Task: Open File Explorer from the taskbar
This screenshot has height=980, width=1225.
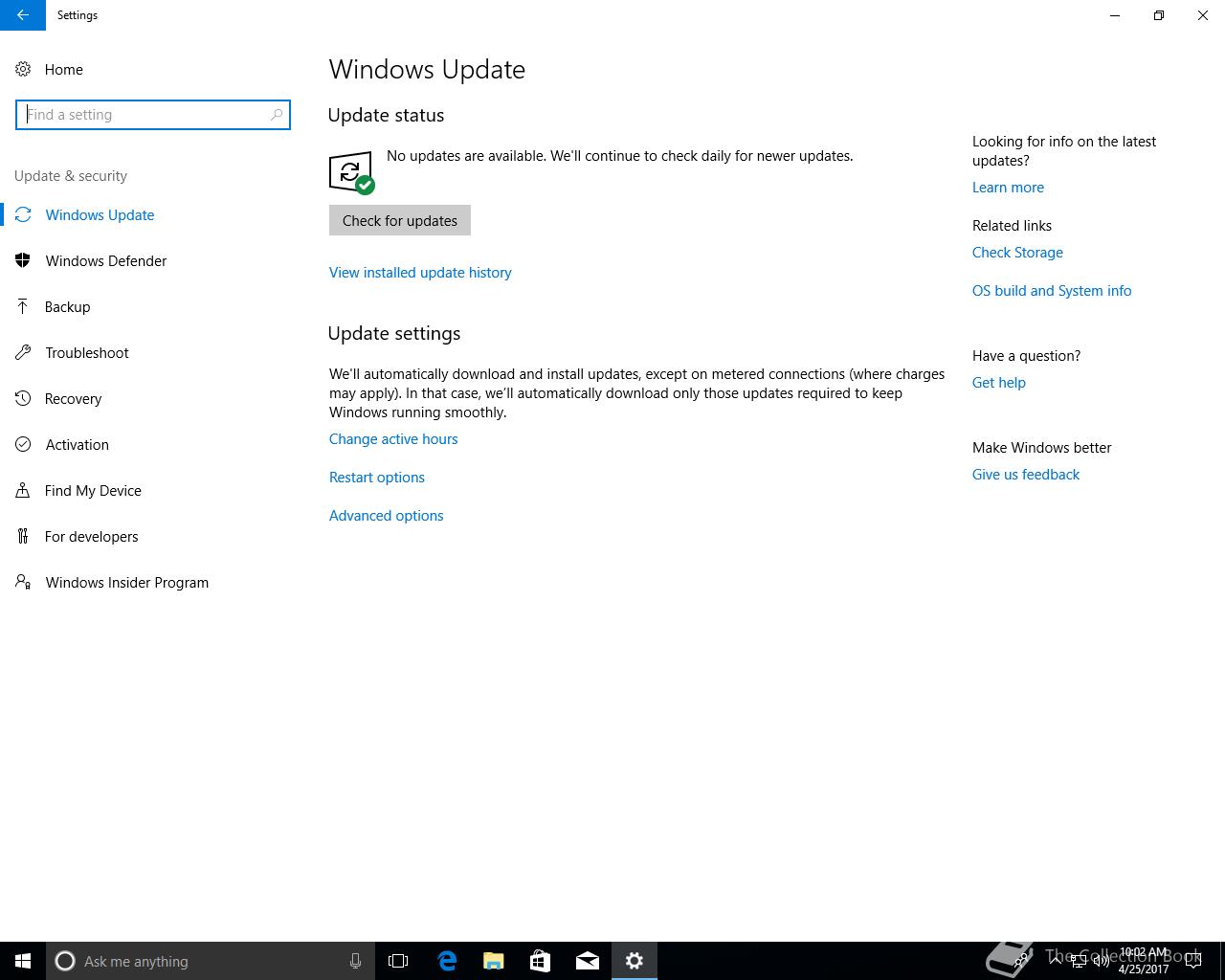Action: [494, 961]
